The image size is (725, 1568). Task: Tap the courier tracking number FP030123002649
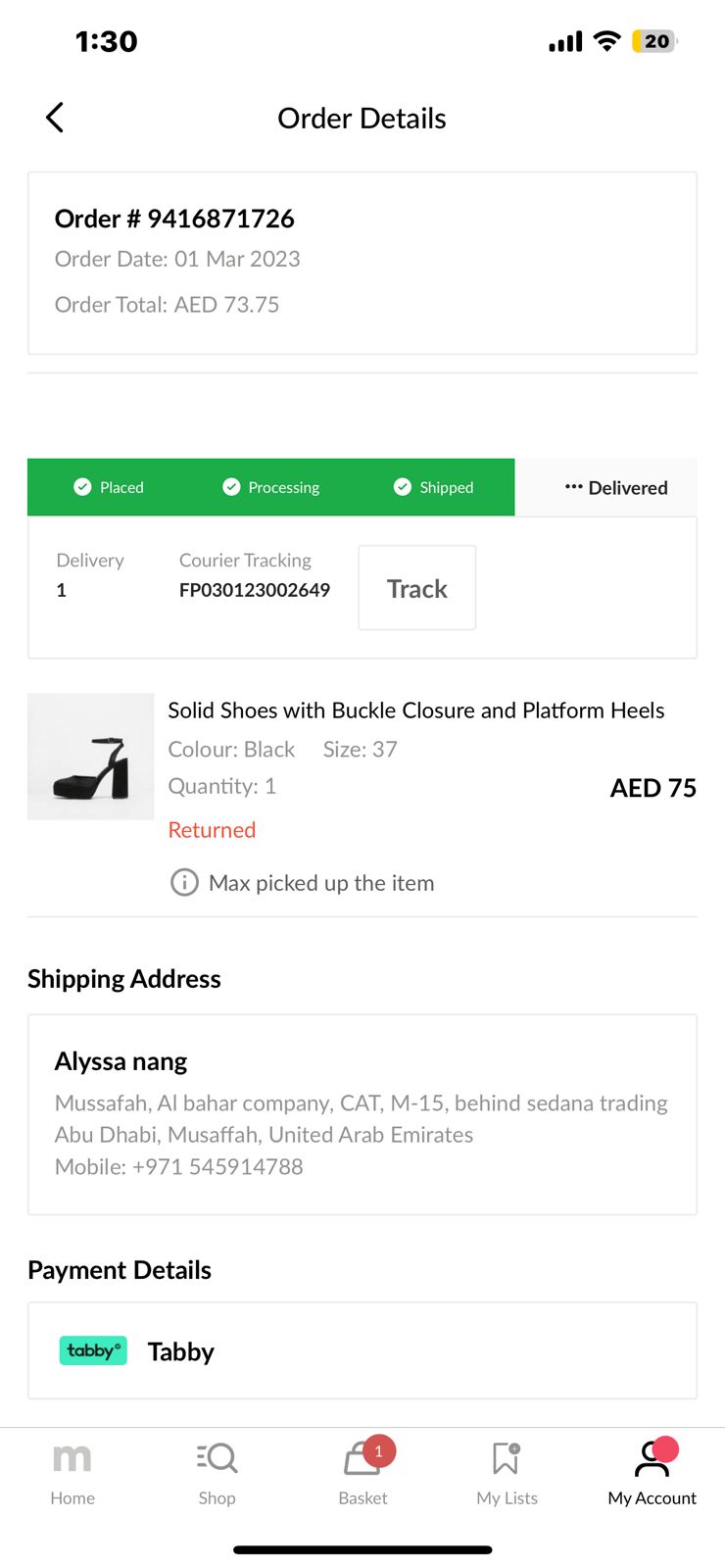(x=254, y=590)
